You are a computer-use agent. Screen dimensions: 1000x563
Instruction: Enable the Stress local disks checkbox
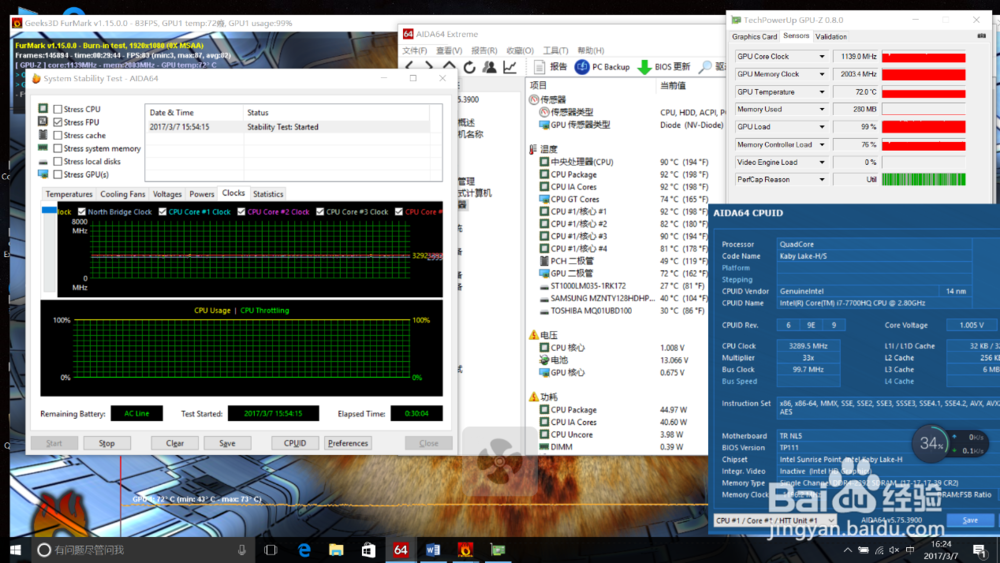click(58, 161)
